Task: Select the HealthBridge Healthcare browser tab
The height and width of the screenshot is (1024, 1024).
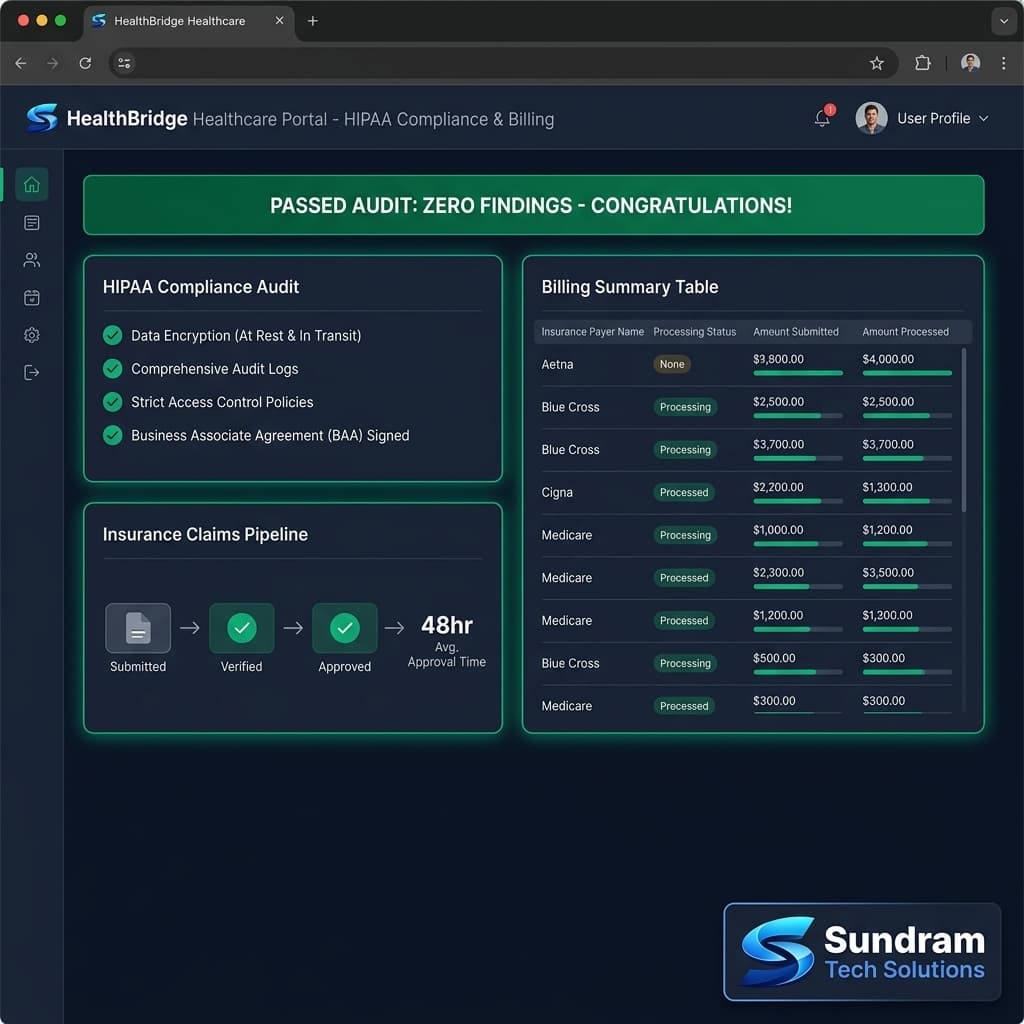Action: coord(188,22)
